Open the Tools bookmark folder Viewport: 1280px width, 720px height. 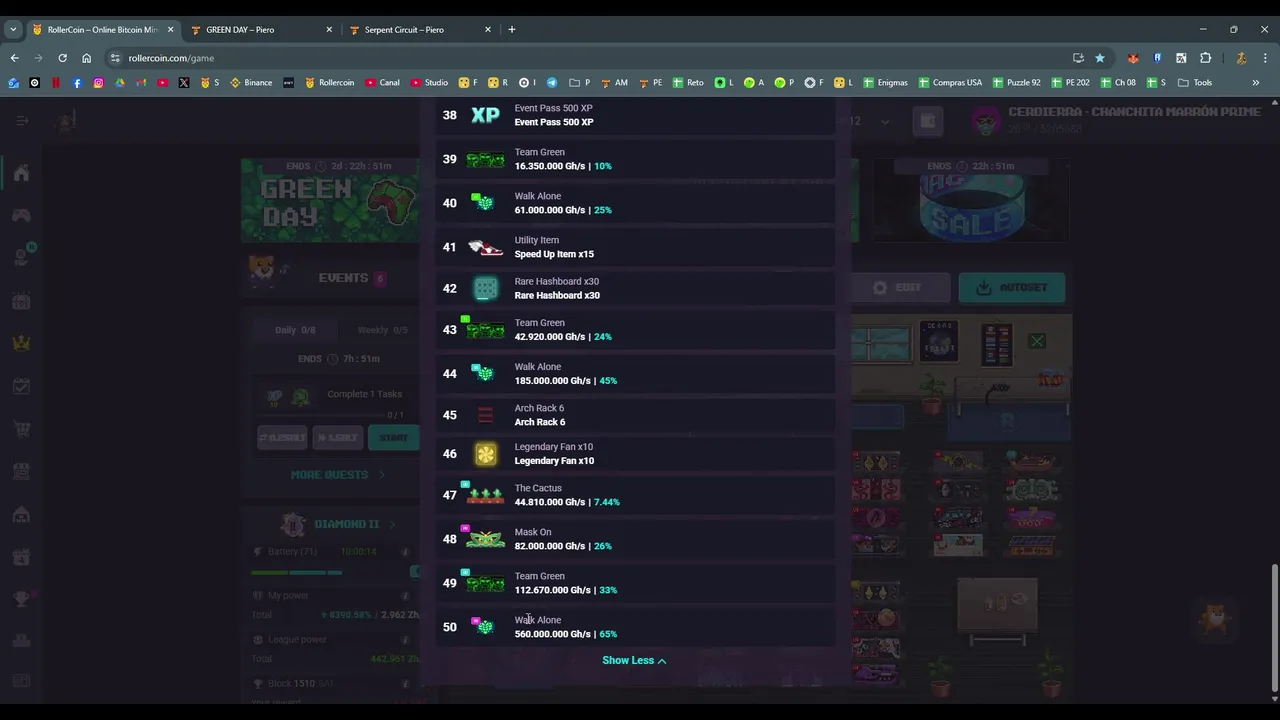pyautogui.click(x=1195, y=83)
